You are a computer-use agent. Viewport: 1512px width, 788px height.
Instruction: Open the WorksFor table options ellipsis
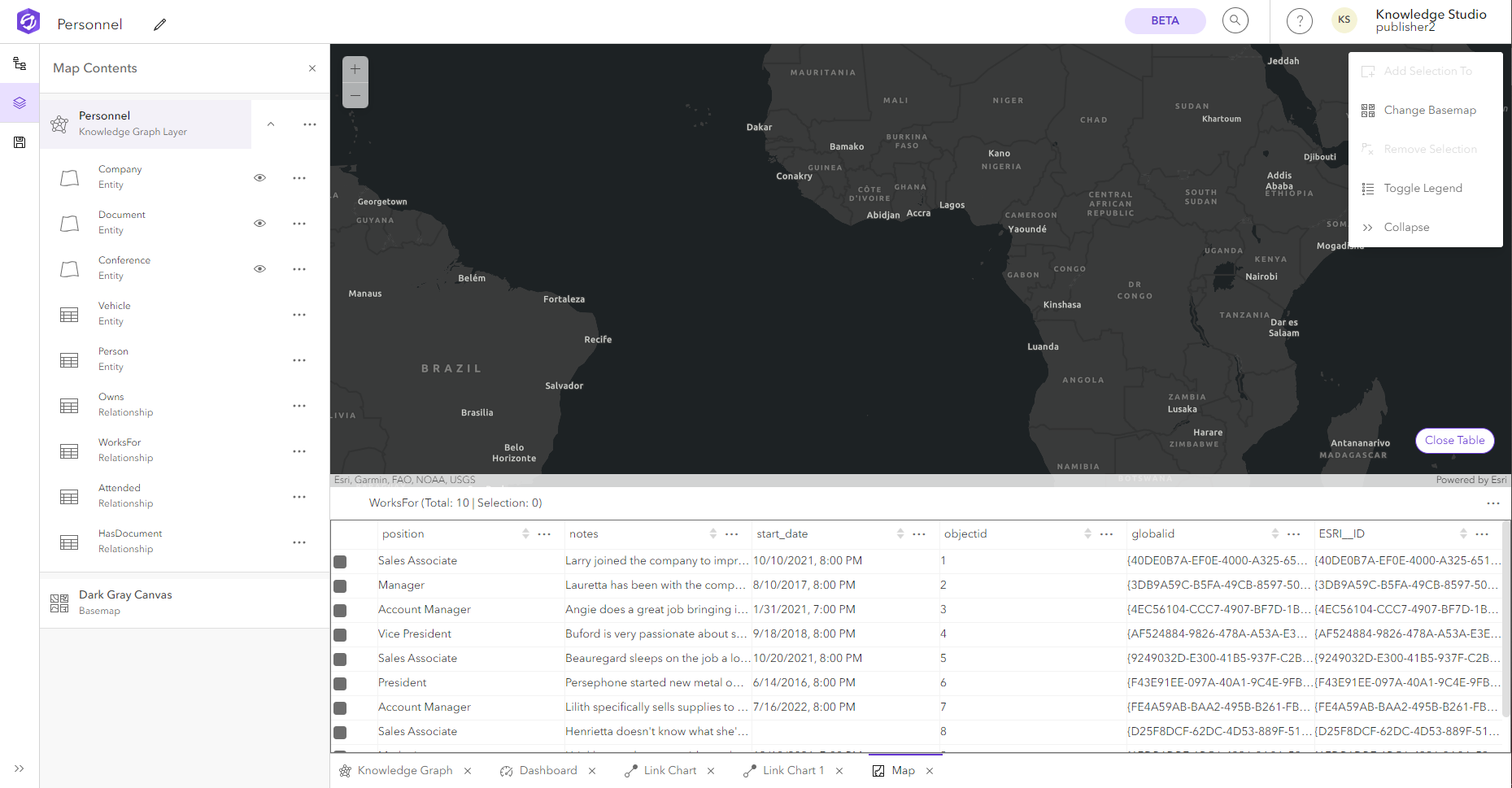click(1493, 503)
